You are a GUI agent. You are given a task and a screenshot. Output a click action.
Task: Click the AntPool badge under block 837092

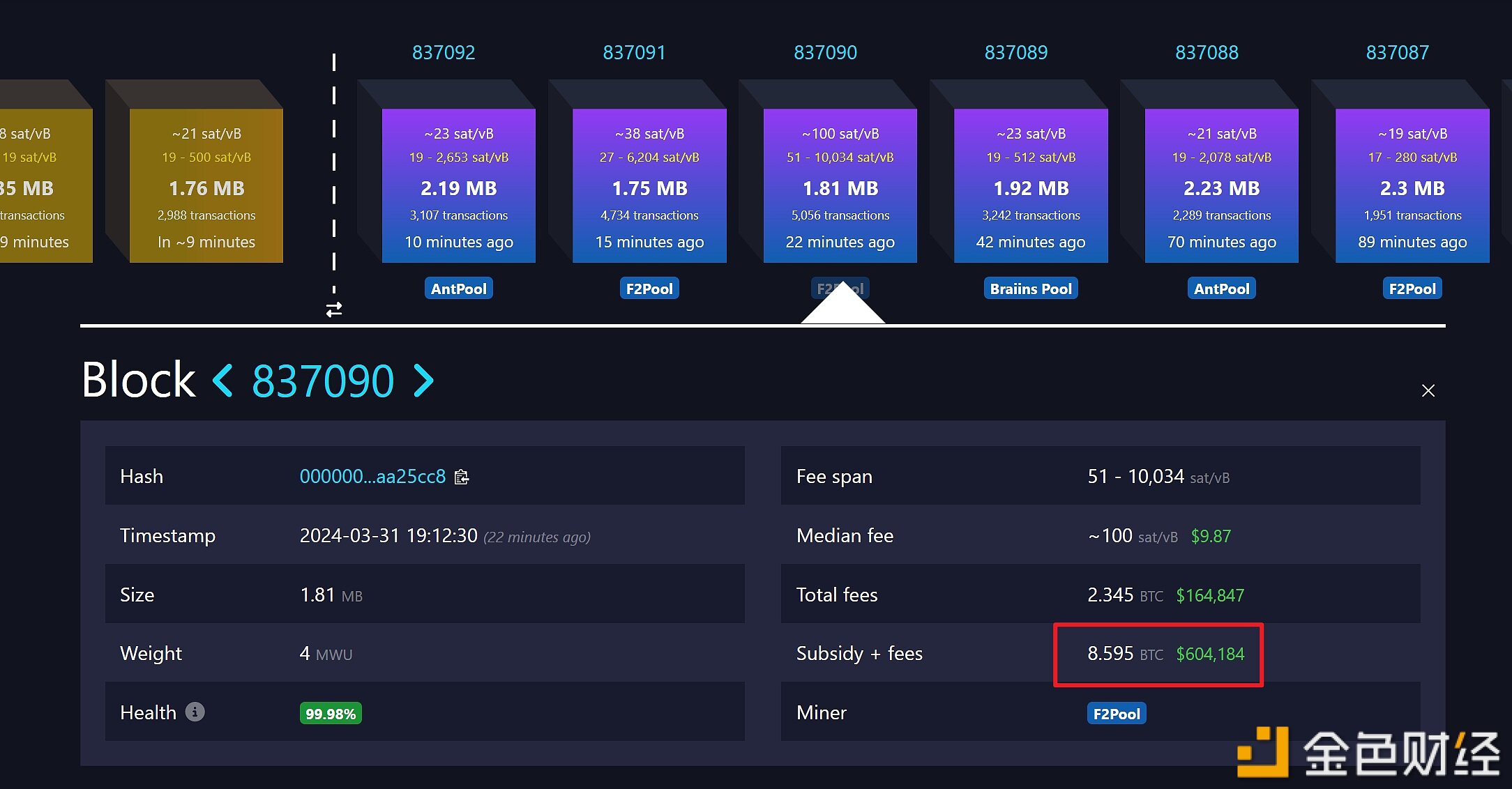[459, 289]
